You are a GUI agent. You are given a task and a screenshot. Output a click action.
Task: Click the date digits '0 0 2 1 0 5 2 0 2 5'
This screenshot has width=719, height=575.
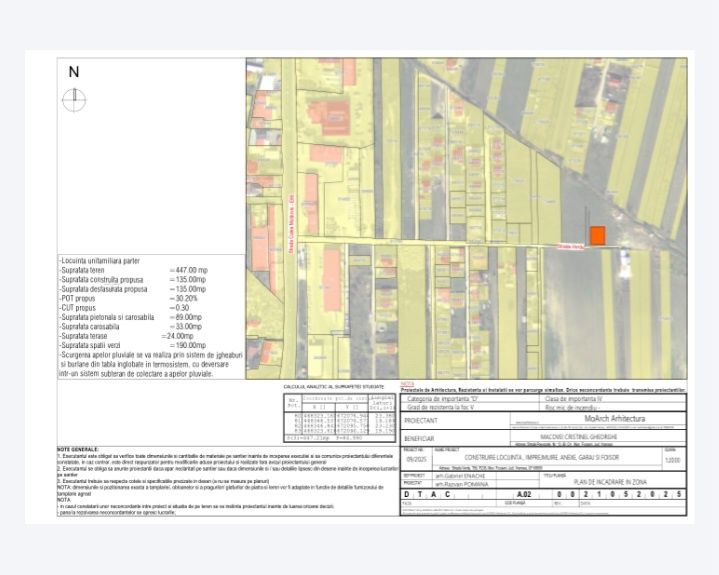coord(620,495)
